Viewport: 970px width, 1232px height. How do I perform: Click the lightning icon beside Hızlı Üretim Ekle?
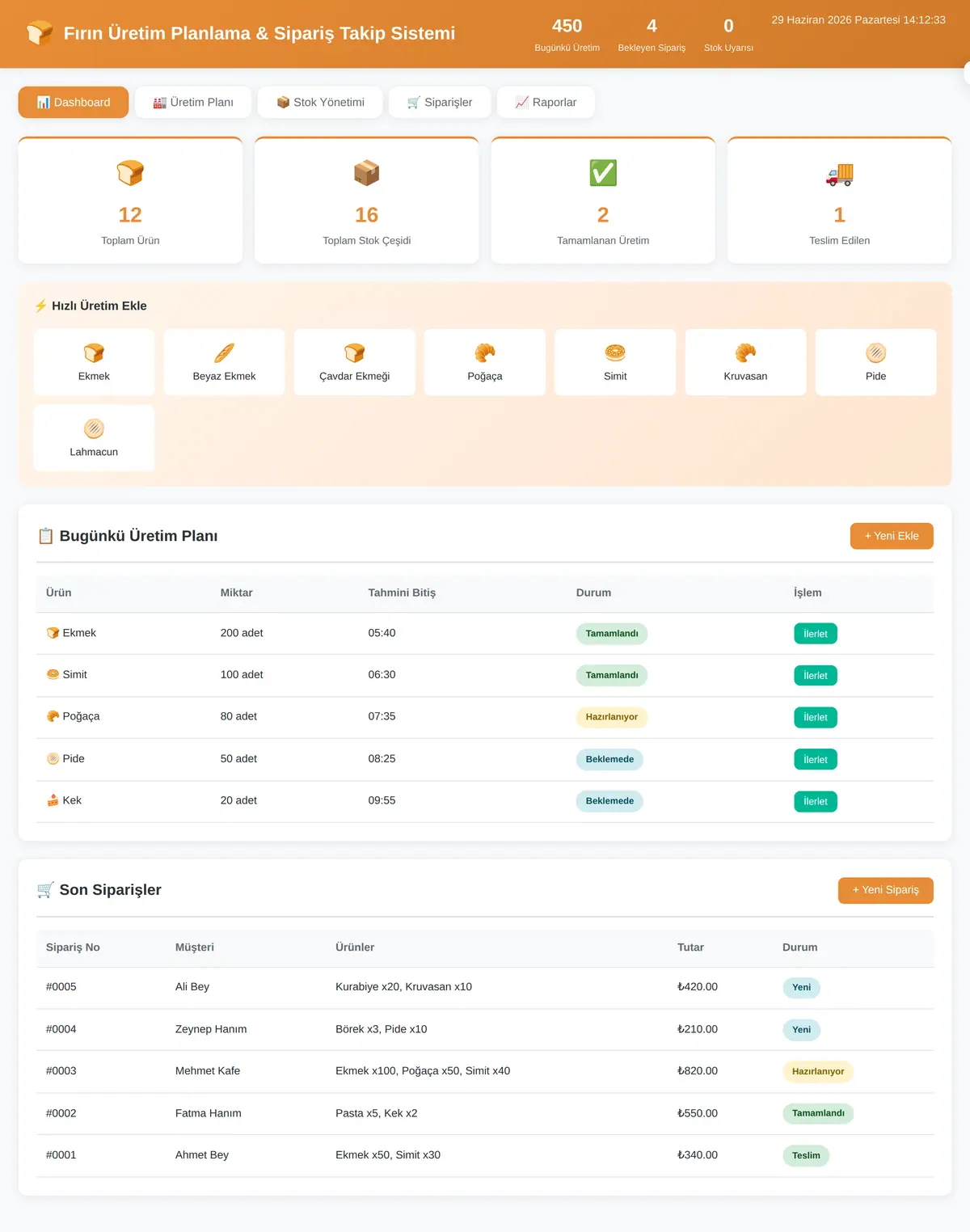click(41, 306)
